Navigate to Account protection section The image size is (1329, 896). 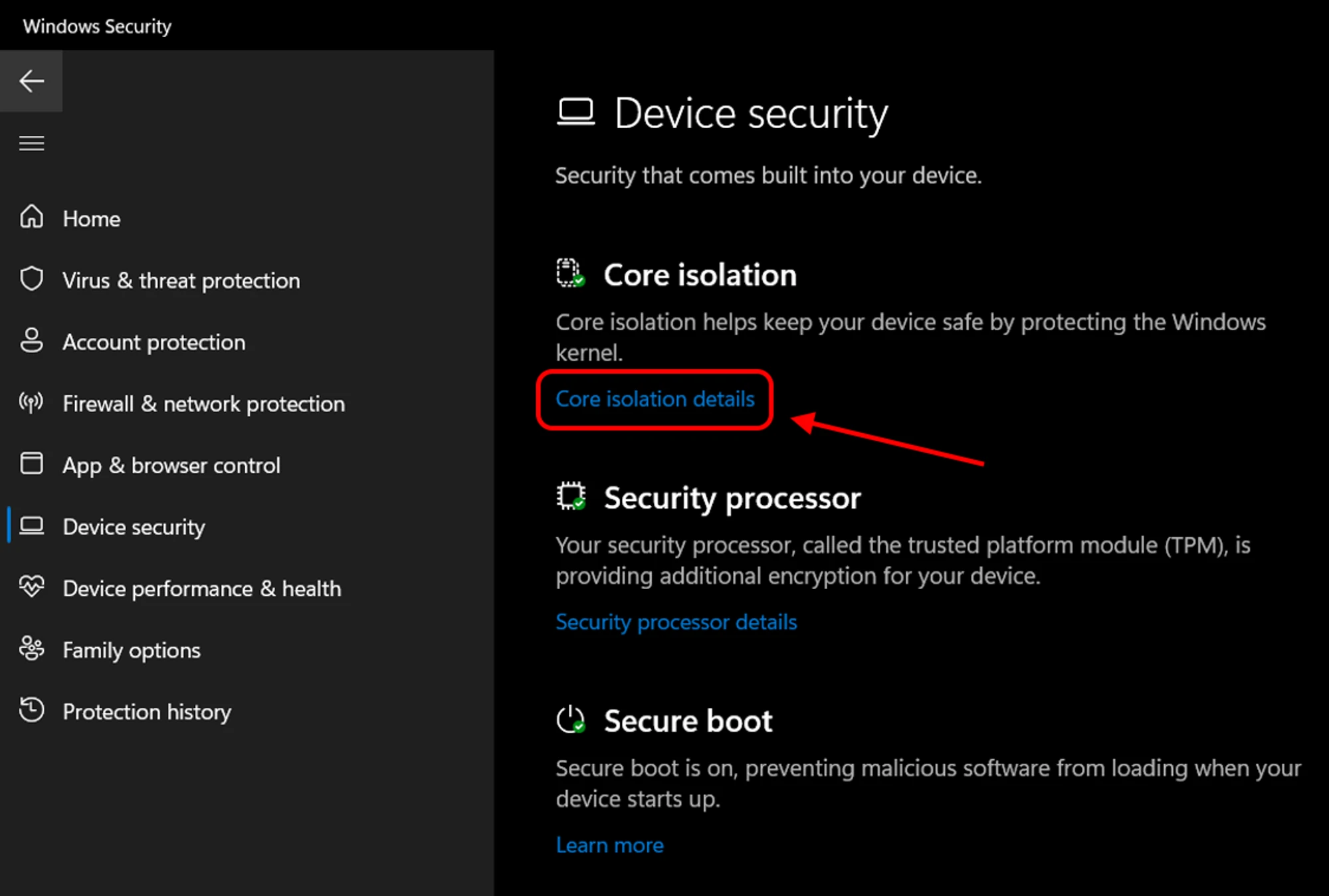click(x=153, y=343)
